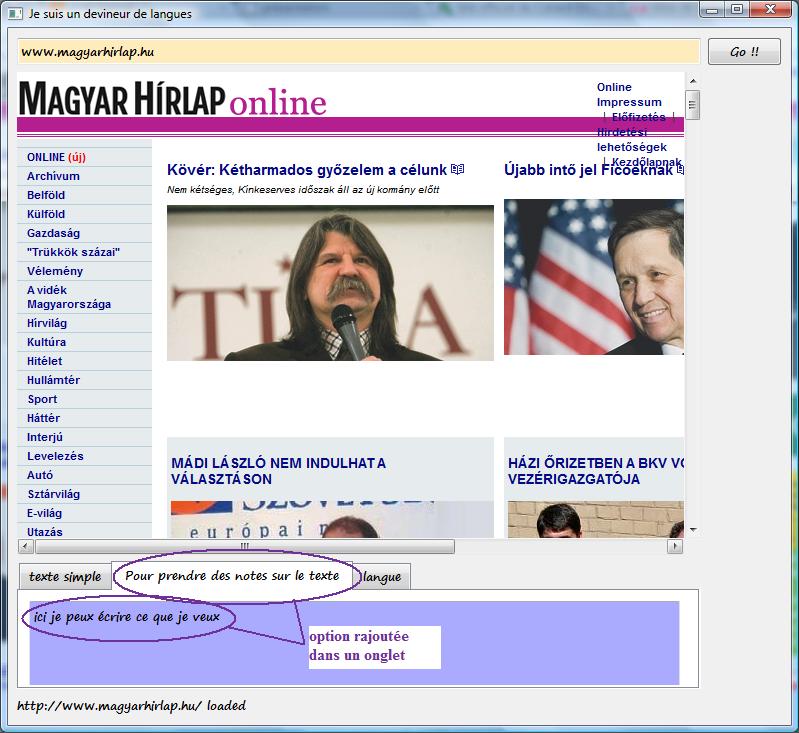Open Kövér: Kétharmados győzelem headline
This screenshot has width=799, height=733.
pos(307,170)
